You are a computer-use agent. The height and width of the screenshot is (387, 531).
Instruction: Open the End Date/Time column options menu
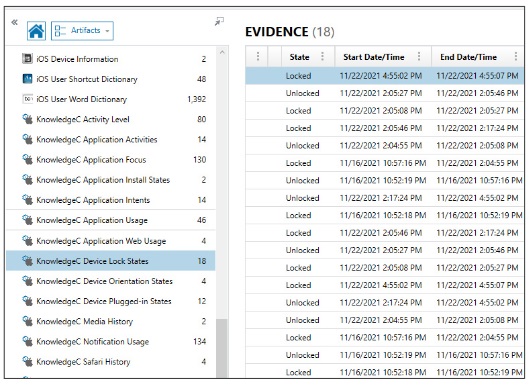516,57
